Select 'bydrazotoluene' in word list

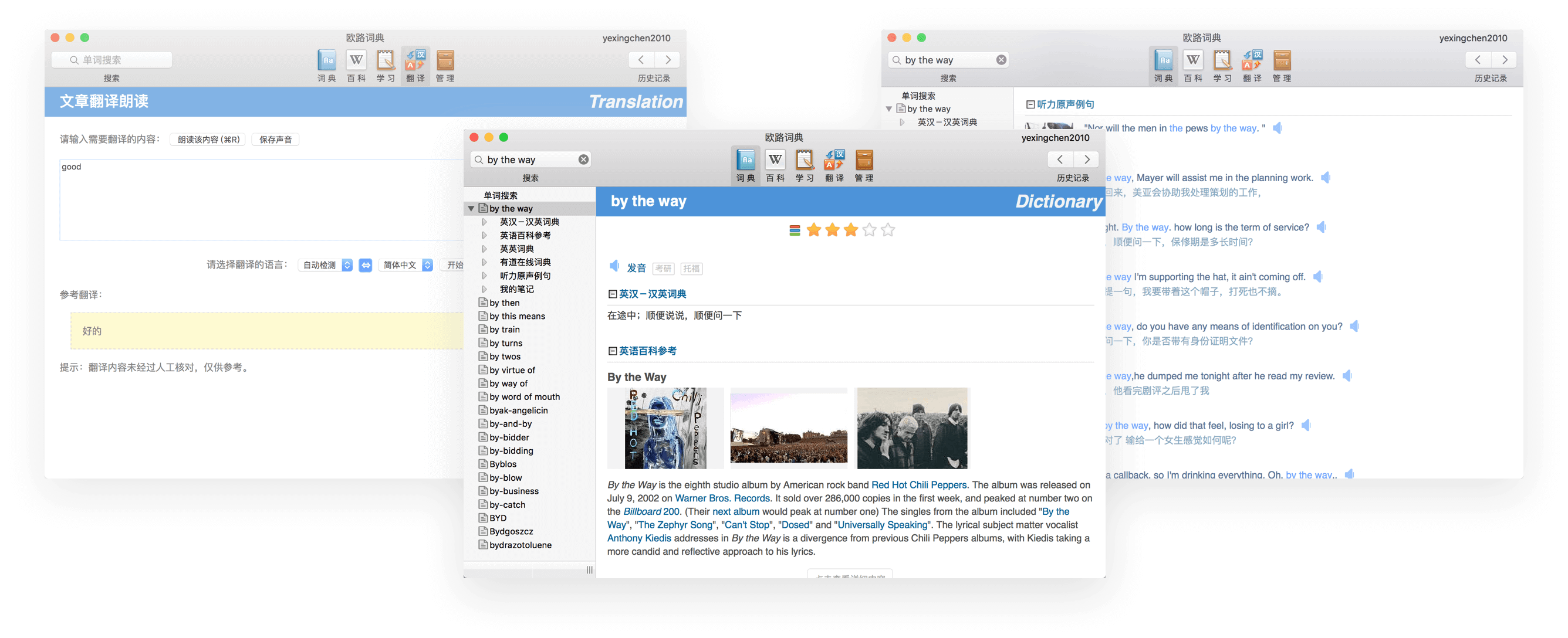pos(521,545)
